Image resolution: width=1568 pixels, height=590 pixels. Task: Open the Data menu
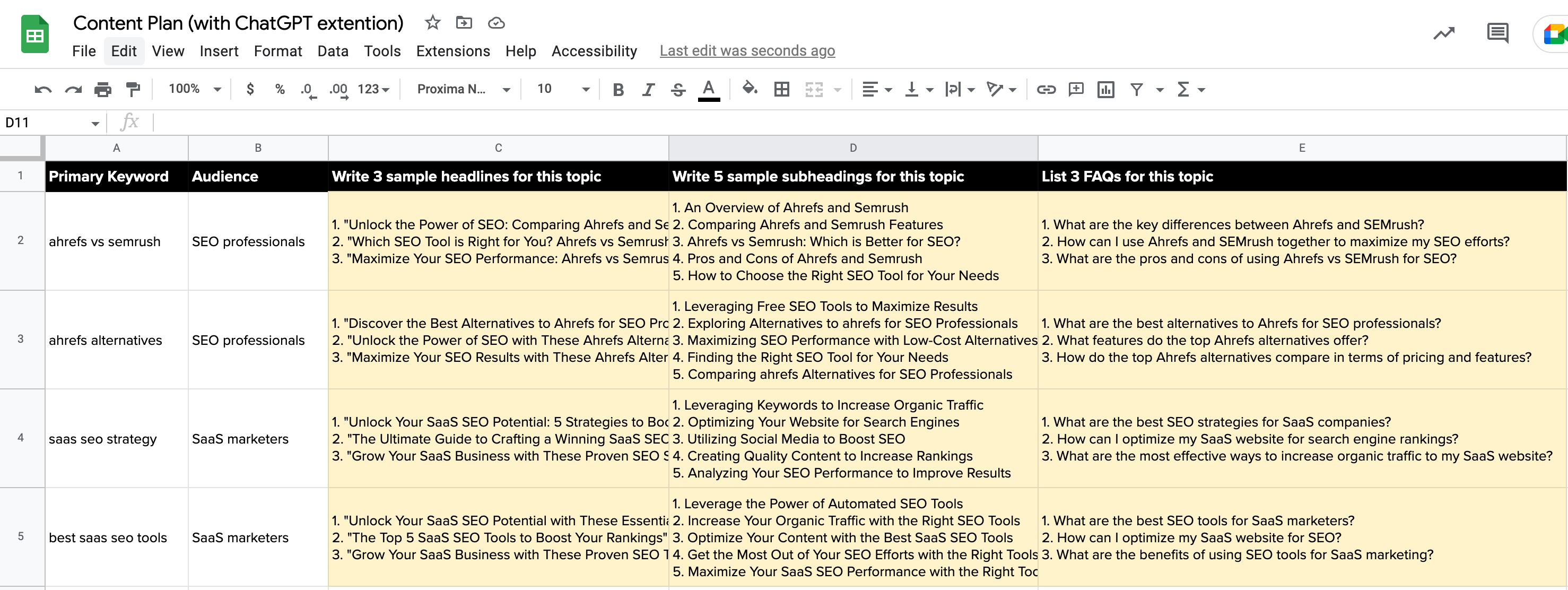pos(333,51)
